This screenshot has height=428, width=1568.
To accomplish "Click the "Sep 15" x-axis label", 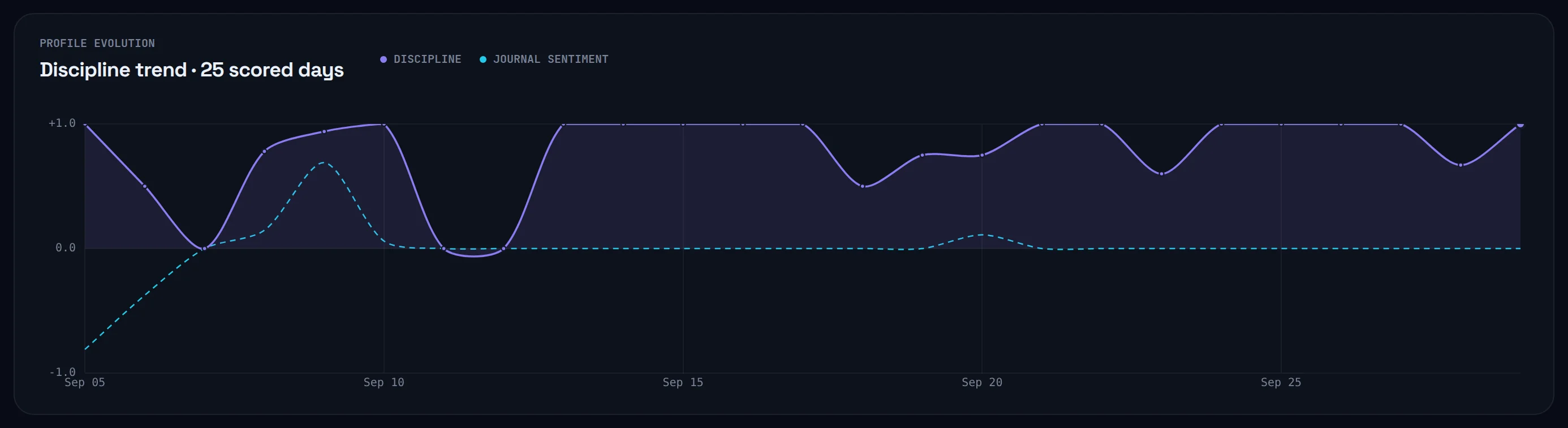I will [x=683, y=382].
